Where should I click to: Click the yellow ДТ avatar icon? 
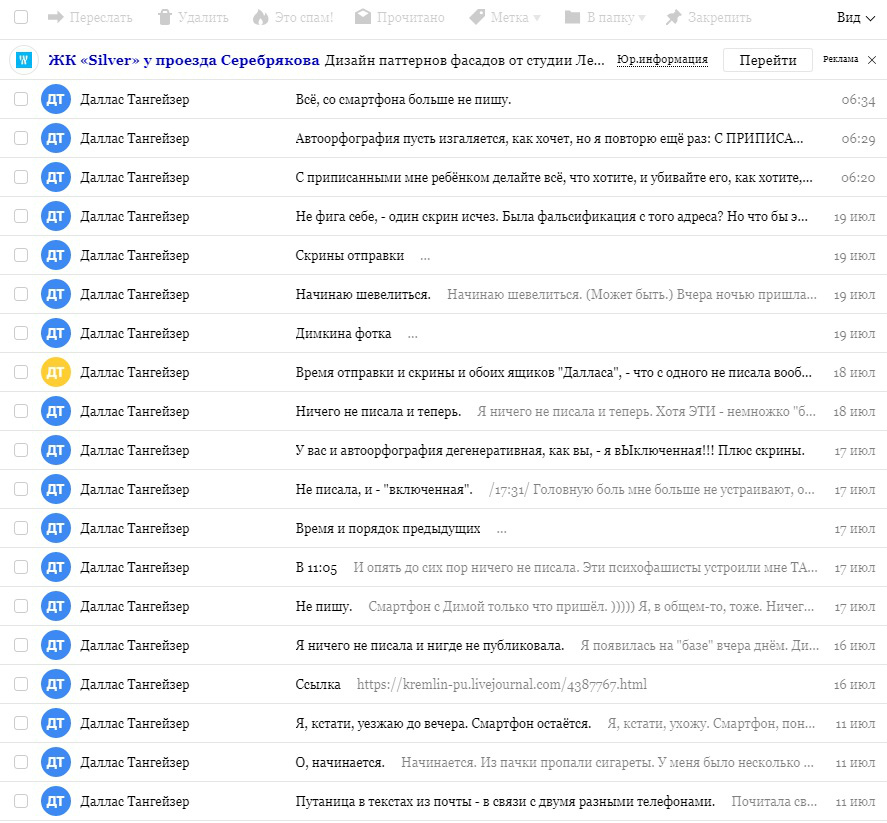(55, 372)
